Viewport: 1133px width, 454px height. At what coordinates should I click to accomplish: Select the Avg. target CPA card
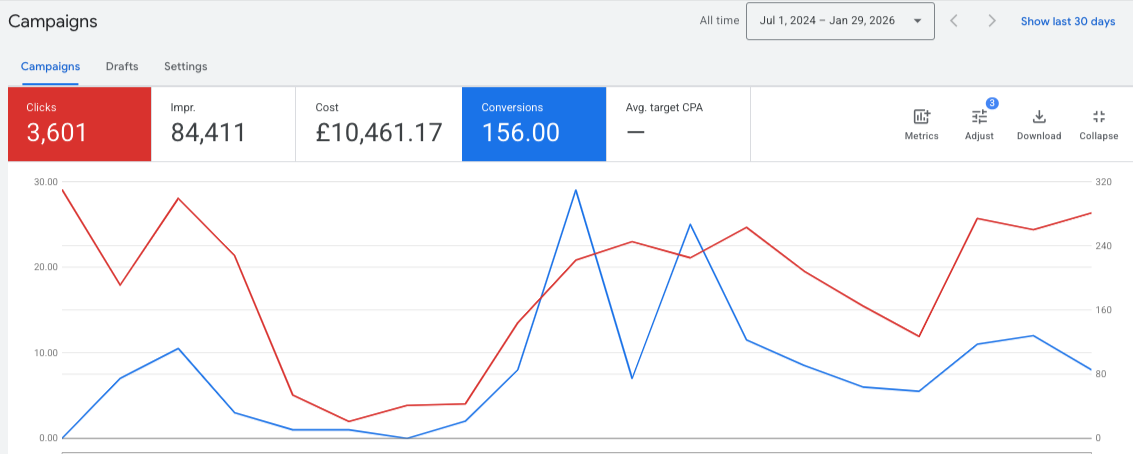(678, 124)
